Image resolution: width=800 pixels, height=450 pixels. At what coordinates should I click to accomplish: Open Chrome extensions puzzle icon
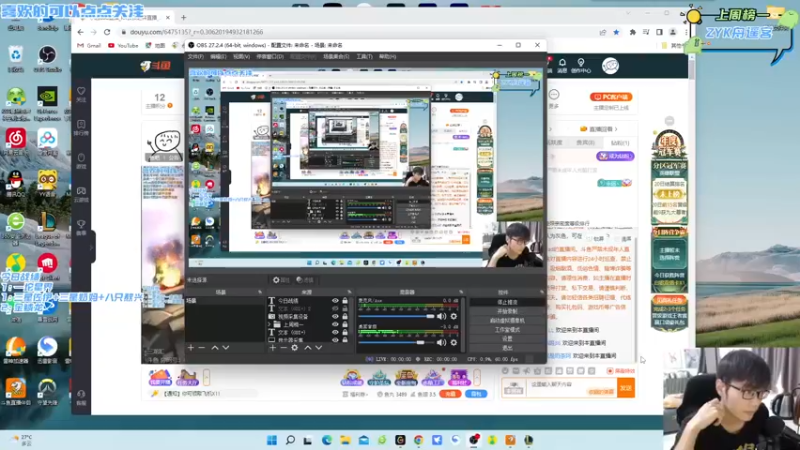pos(633,32)
